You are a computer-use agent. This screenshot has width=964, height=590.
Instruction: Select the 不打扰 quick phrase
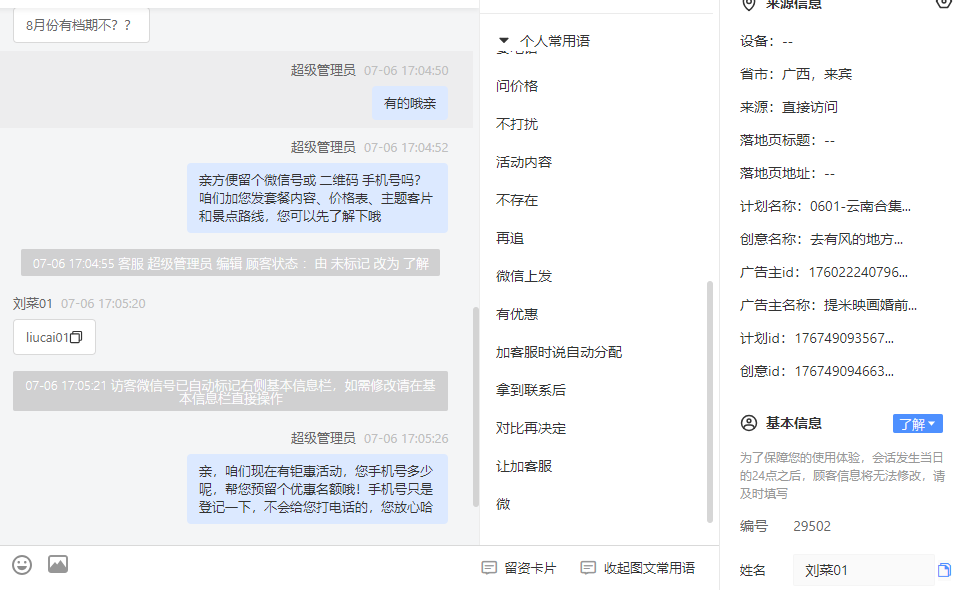coord(517,124)
